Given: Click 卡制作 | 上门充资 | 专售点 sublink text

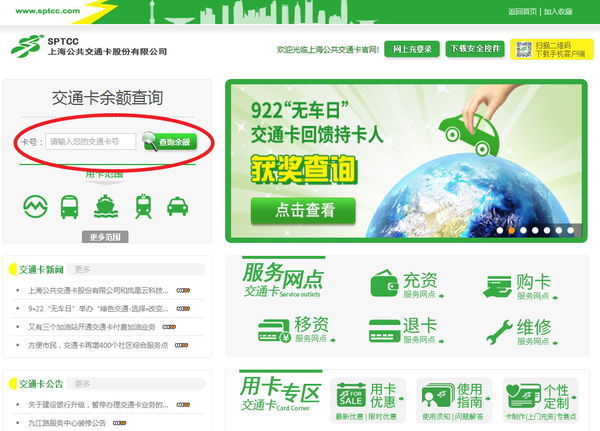Looking at the screenshot, I should pyautogui.click(x=541, y=416).
